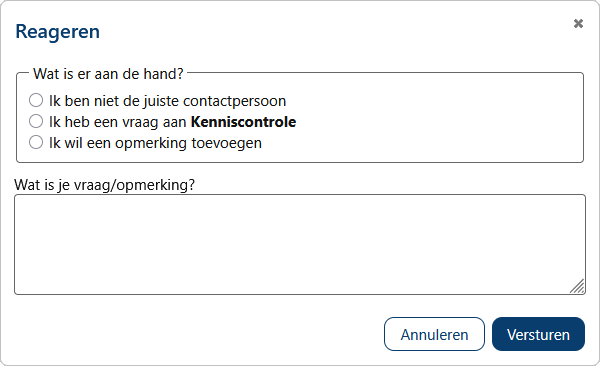Choose the 'Ik heb een vraag aan Kenniscontrole' radio
Screen dimensions: 600x366
[36, 121]
